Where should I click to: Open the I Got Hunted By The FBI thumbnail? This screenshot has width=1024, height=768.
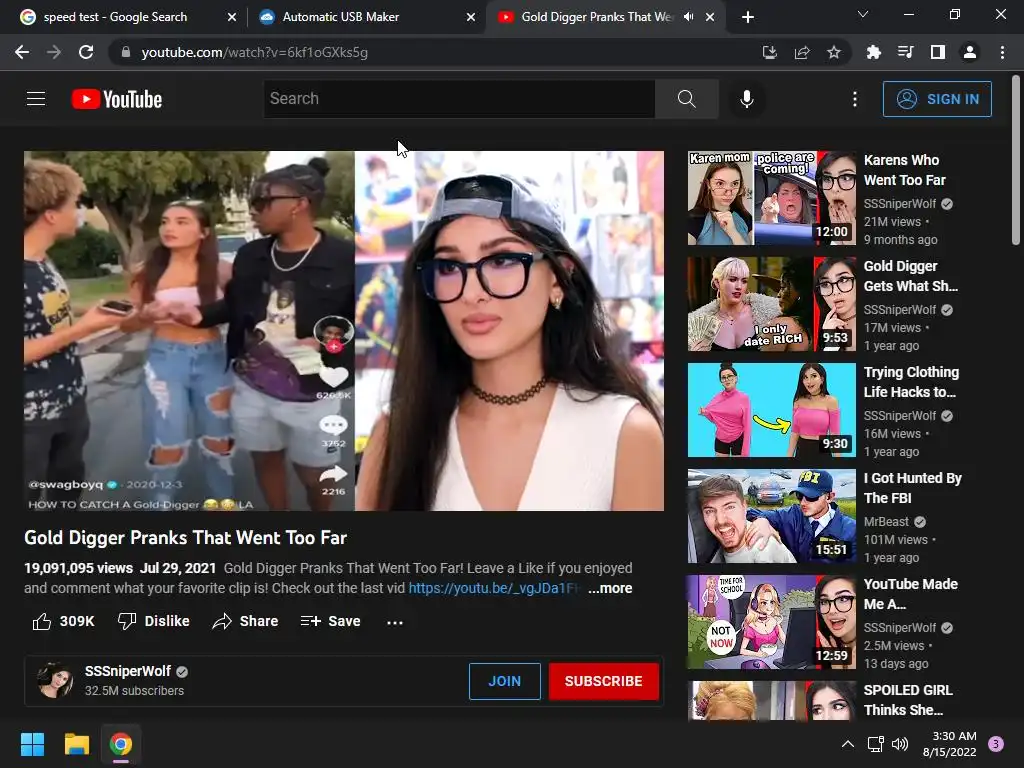771,516
